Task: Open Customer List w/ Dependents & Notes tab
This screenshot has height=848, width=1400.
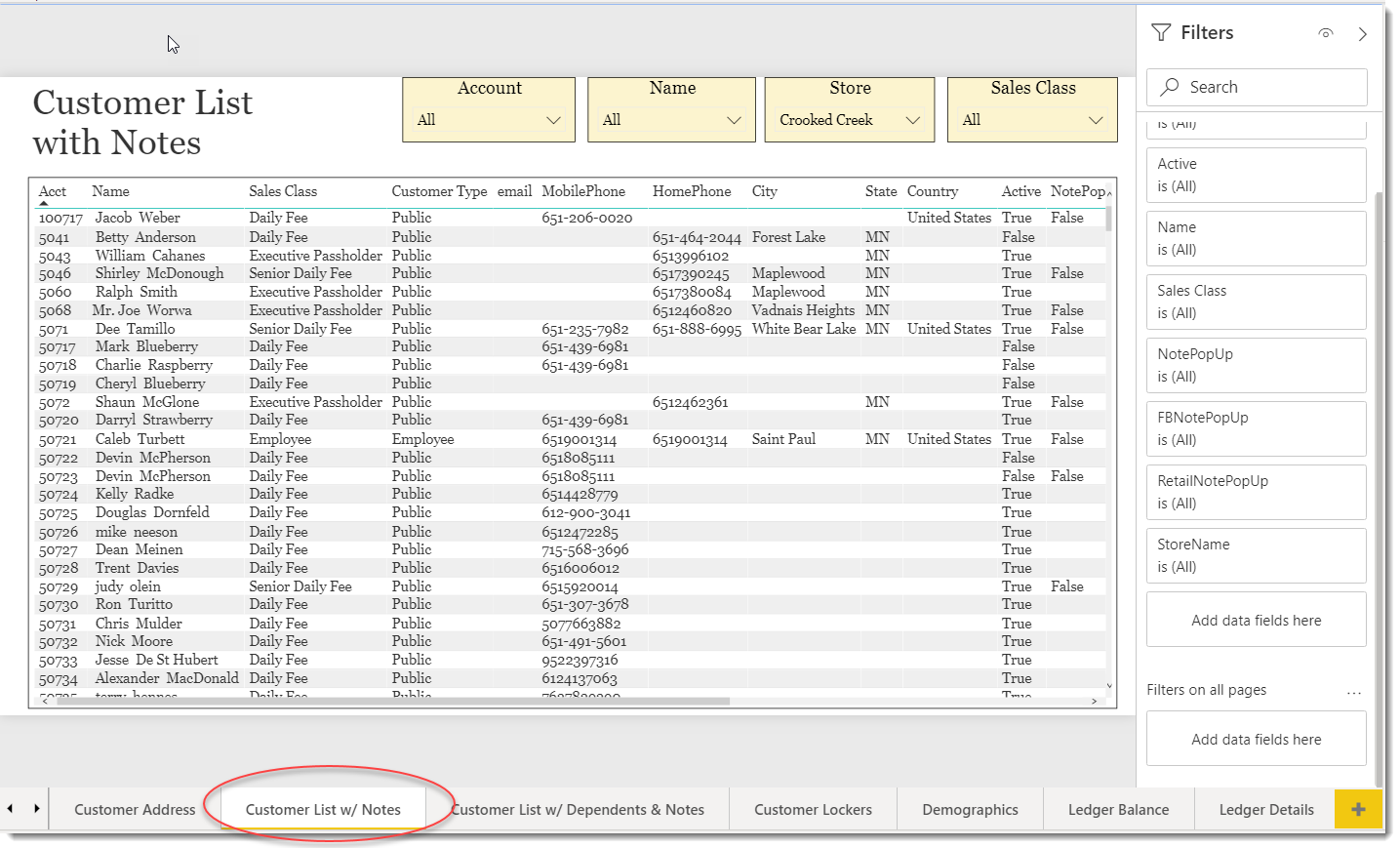Action: (578, 809)
